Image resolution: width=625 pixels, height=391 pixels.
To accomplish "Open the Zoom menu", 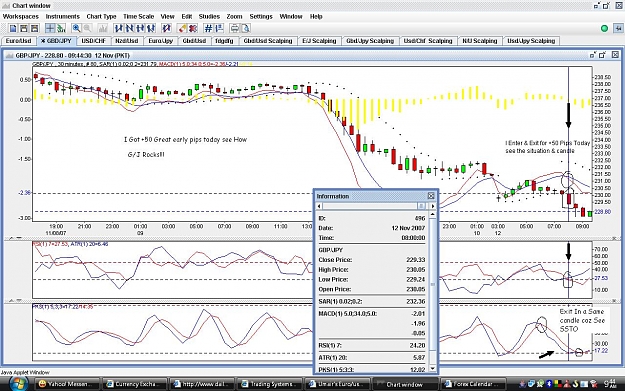I will [234, 16].
